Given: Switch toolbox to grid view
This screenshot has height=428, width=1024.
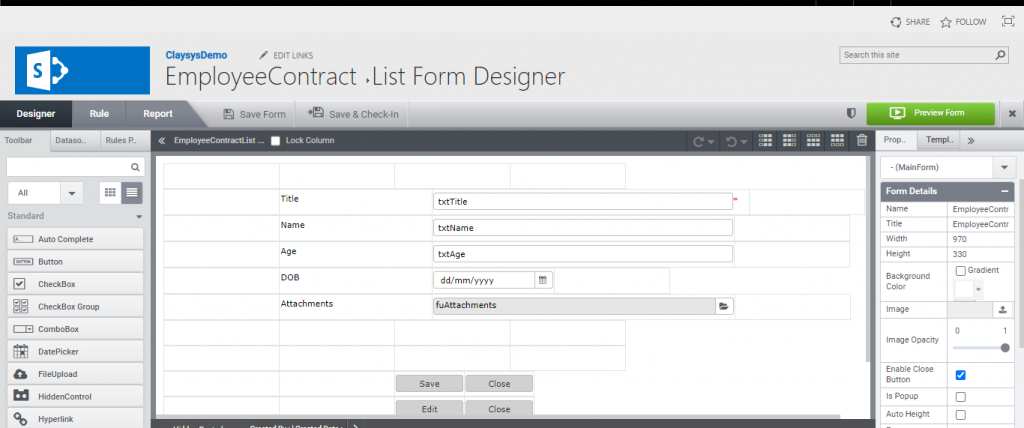Looking at the screenshot, I should (110, 192).
